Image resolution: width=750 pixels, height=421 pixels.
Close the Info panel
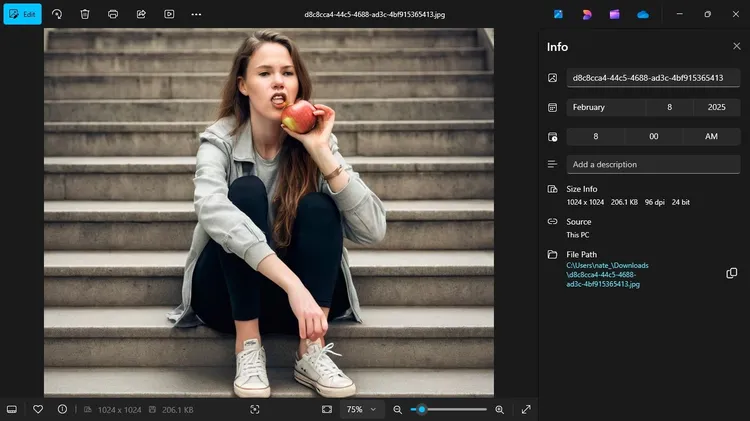click(737, 46)
